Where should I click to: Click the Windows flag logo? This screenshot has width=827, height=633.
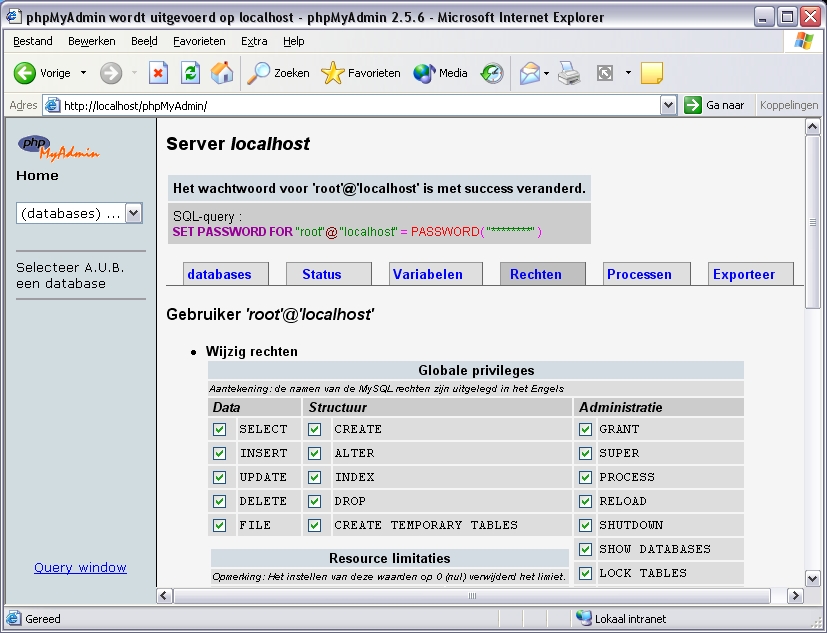tap(804, 41)
